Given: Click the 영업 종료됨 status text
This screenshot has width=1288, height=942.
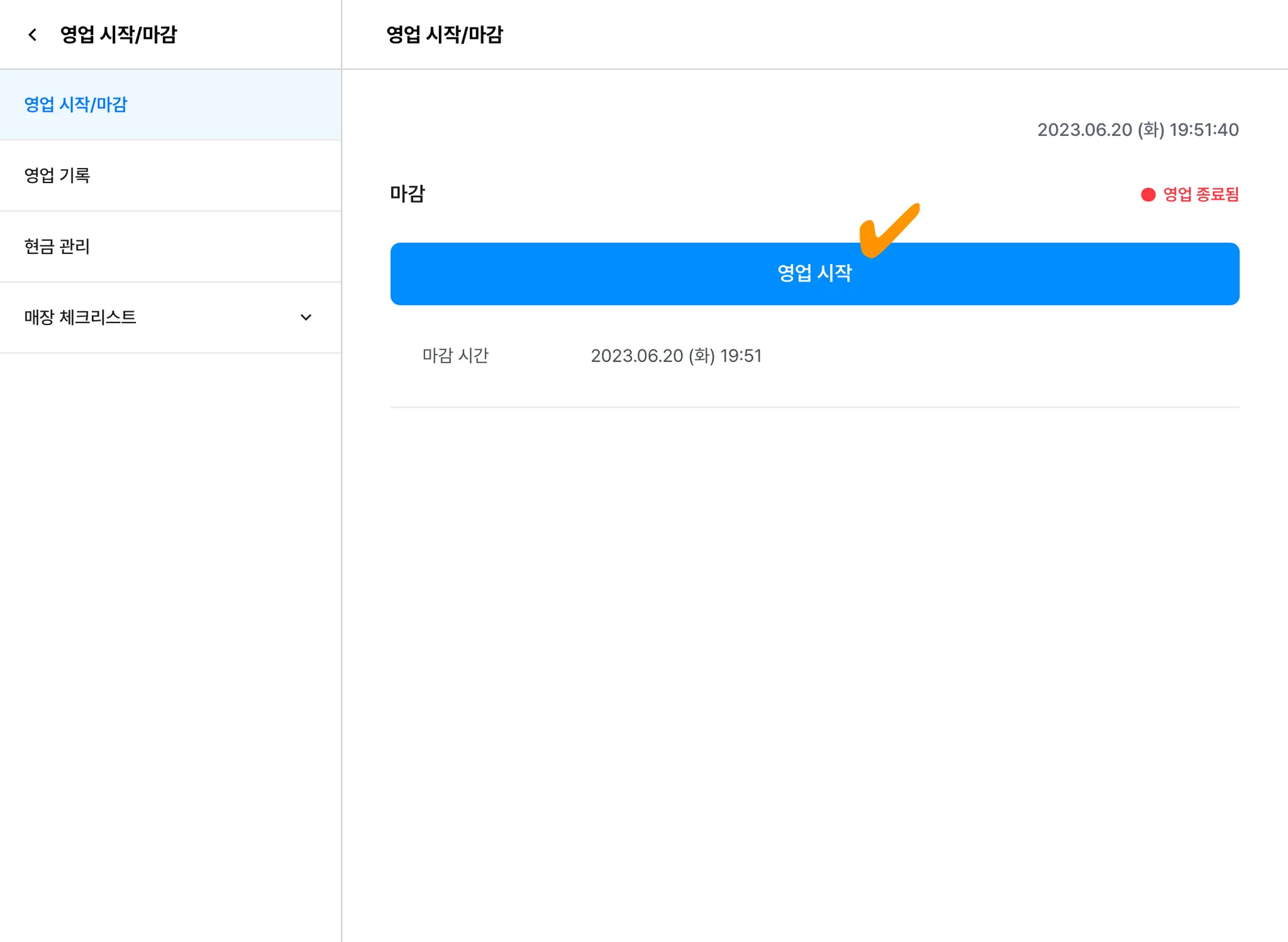Looking at the screenshot, I should 1201,195.
